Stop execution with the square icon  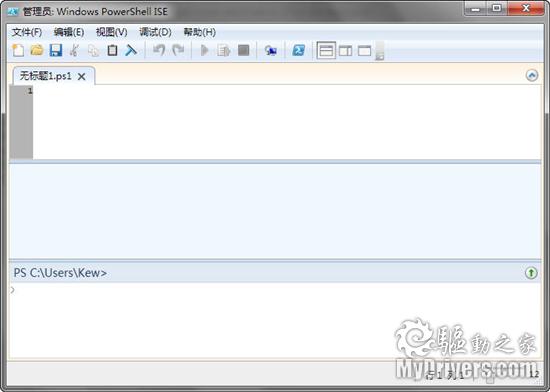tap(243, 50)
